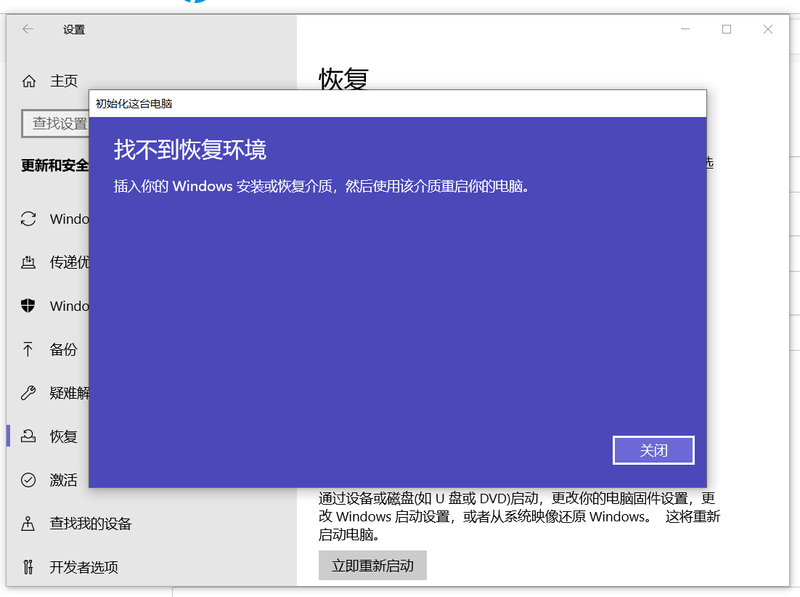The image size is (800, 597).
Task: Open 查找我的设备 person icon
Action: [29, 523]
